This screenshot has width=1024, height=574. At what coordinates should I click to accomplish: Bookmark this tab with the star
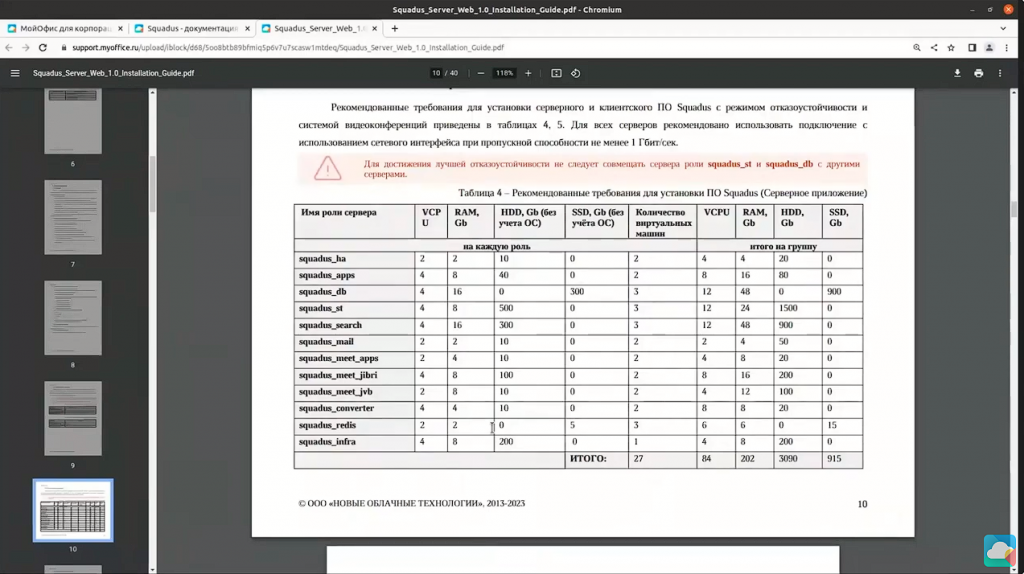(x=952, y=48)
